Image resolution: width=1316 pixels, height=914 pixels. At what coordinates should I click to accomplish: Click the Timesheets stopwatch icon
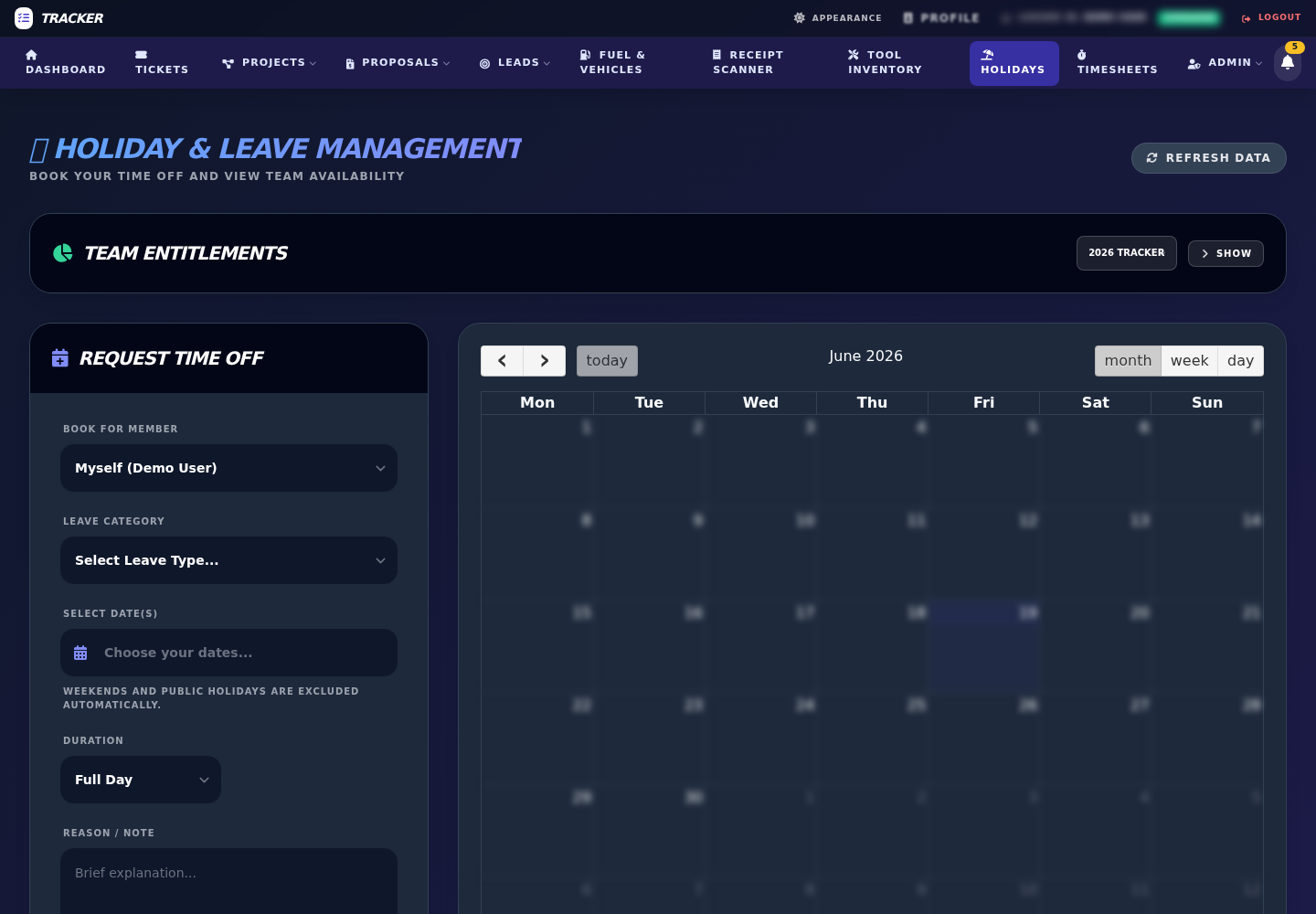point(1082,55)
